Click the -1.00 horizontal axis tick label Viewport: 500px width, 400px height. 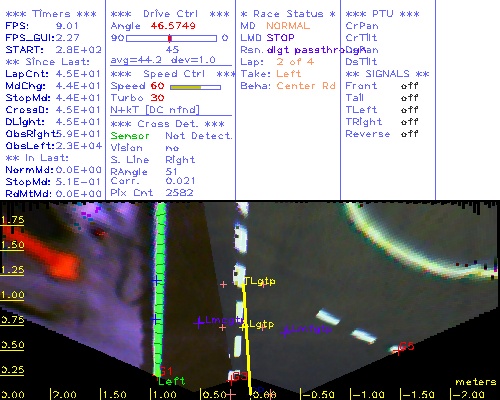(368, 395)
